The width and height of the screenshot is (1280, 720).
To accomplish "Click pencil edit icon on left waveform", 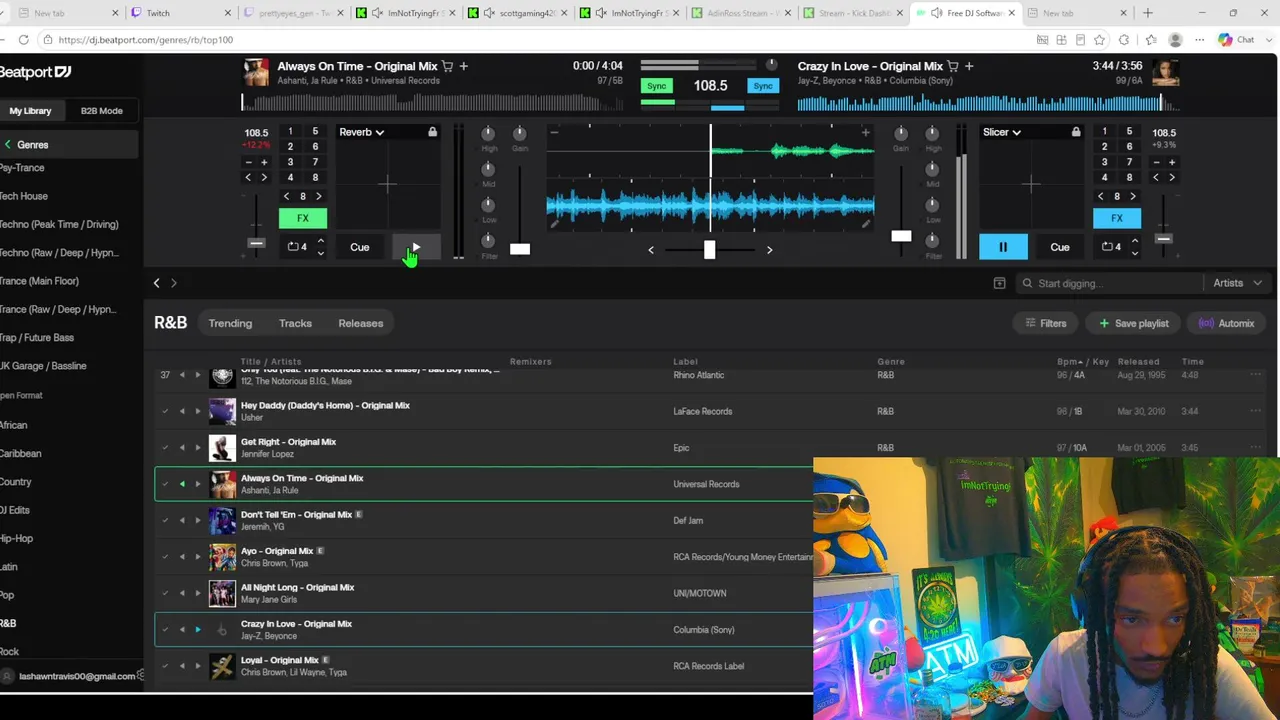I will click(x=554, y=224).
